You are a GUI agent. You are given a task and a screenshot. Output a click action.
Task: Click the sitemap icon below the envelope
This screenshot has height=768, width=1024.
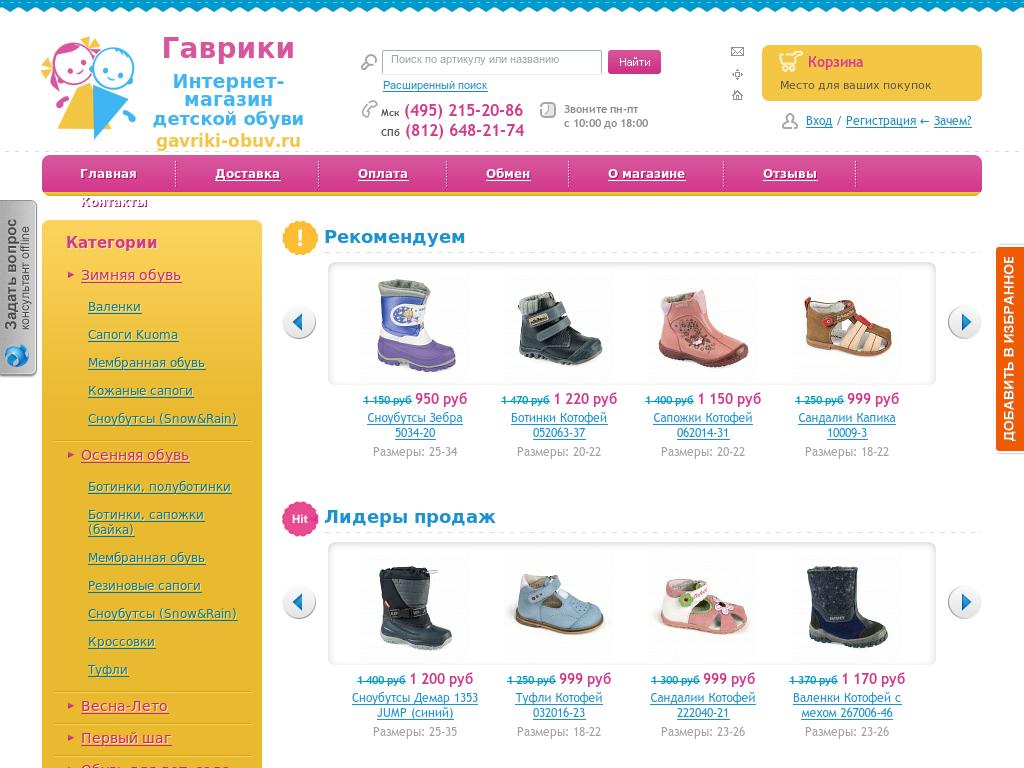[x=737, y=74]
